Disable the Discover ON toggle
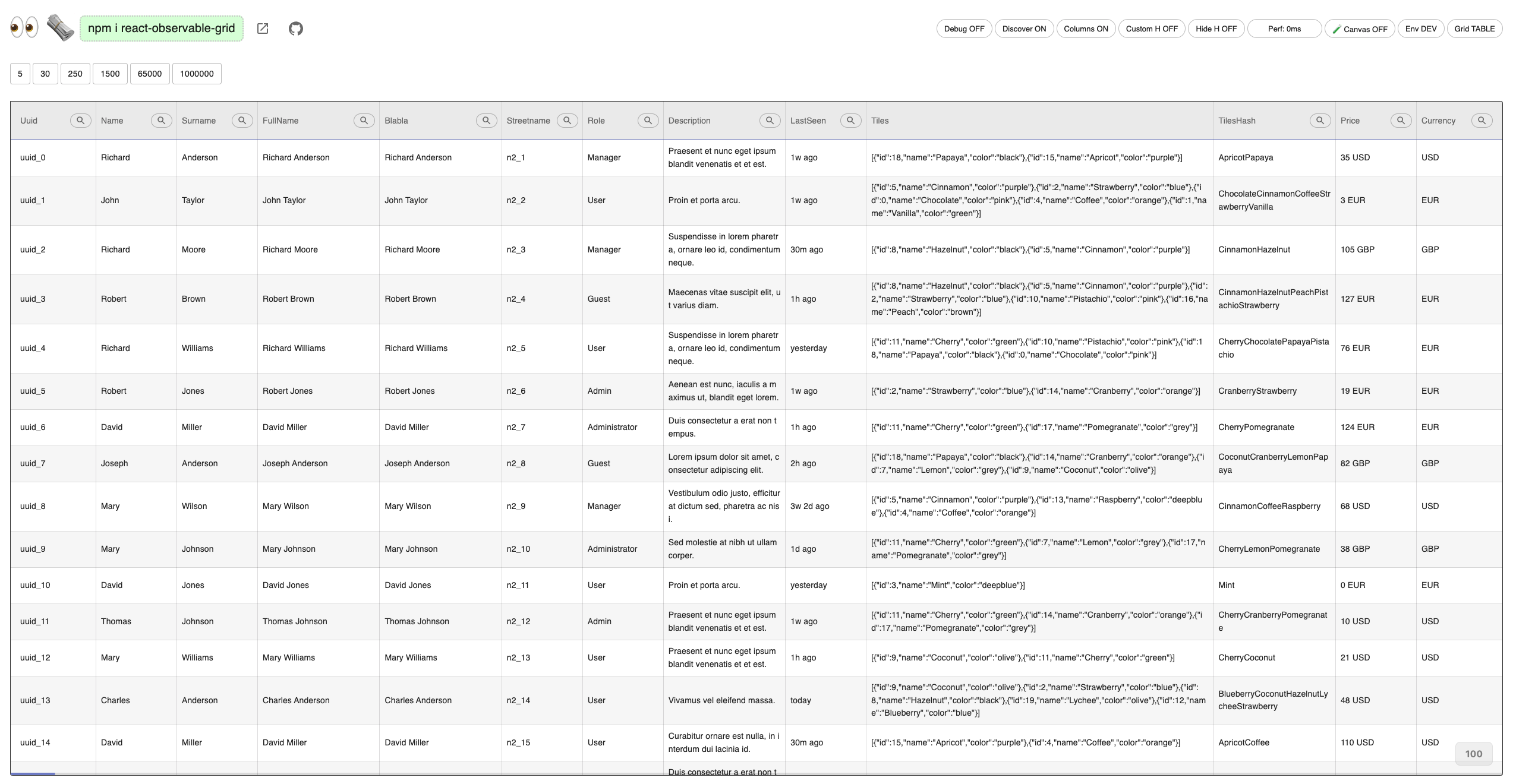1513x784 pixels. tap(1024, 29)
